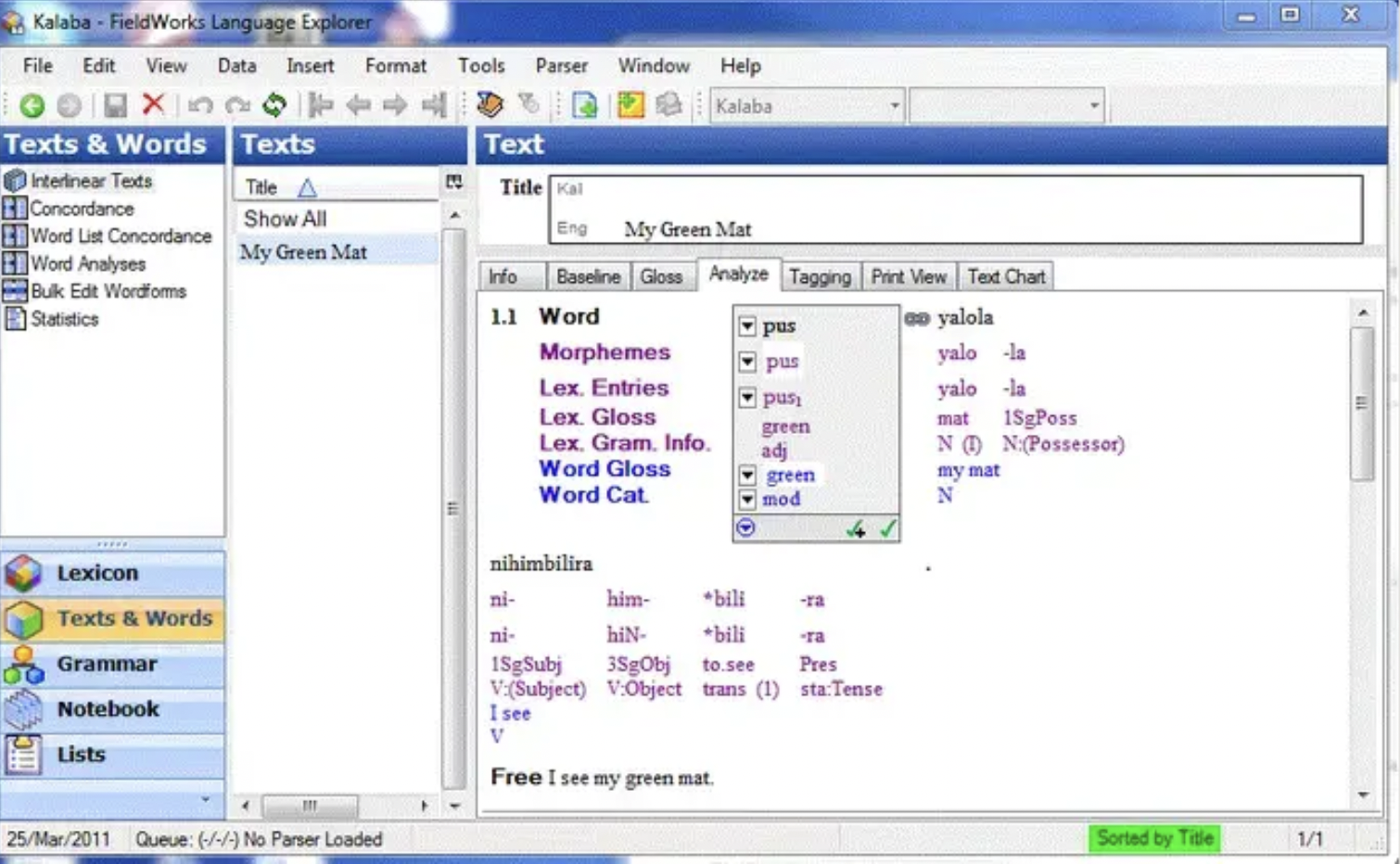Select My Green Mat in texts list
The height and width of the screenshot is (864, 1400).
304,252
